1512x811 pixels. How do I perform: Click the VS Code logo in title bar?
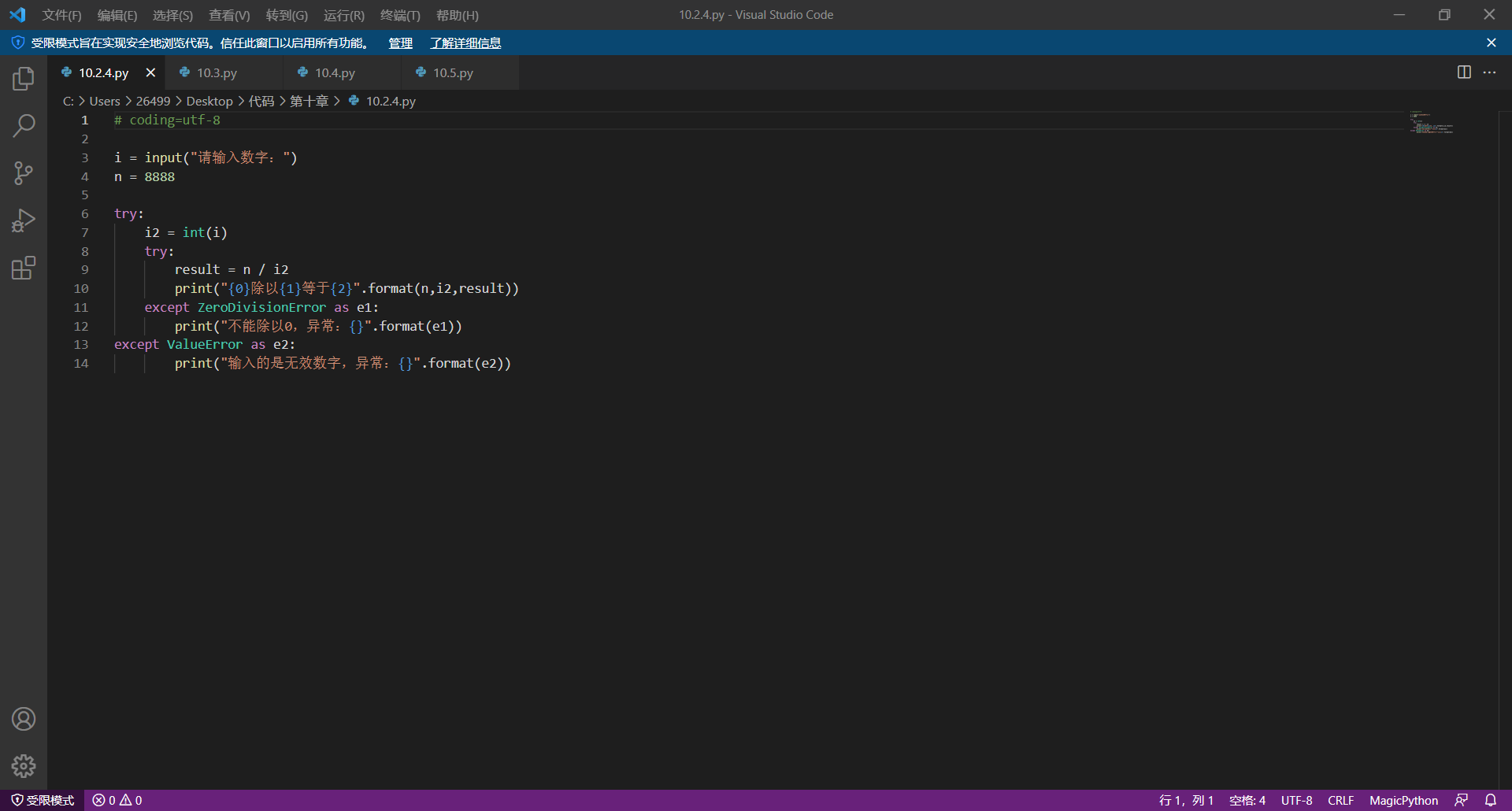tap(17, 15)
